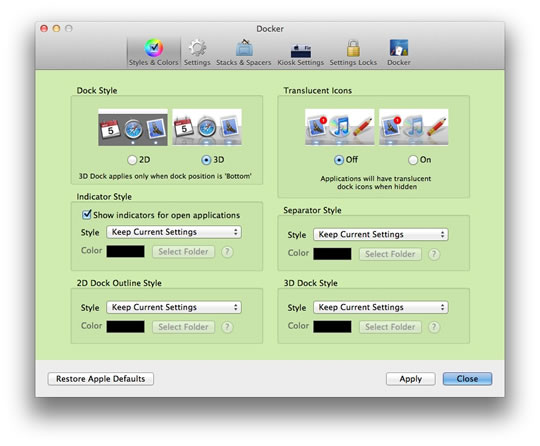This screenshot has height=446, width=540.
Task: Click Select Folder in Indicator Style
Action: (x=184, y=252)
